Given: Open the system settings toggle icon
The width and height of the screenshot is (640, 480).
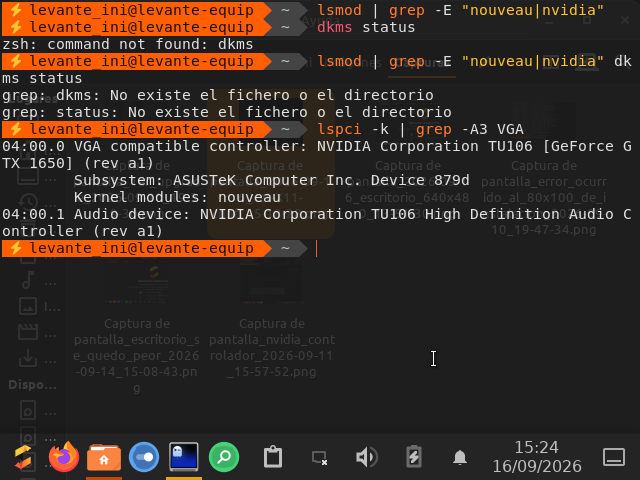Looking at the screenshot, I should [x=144, y=457].
